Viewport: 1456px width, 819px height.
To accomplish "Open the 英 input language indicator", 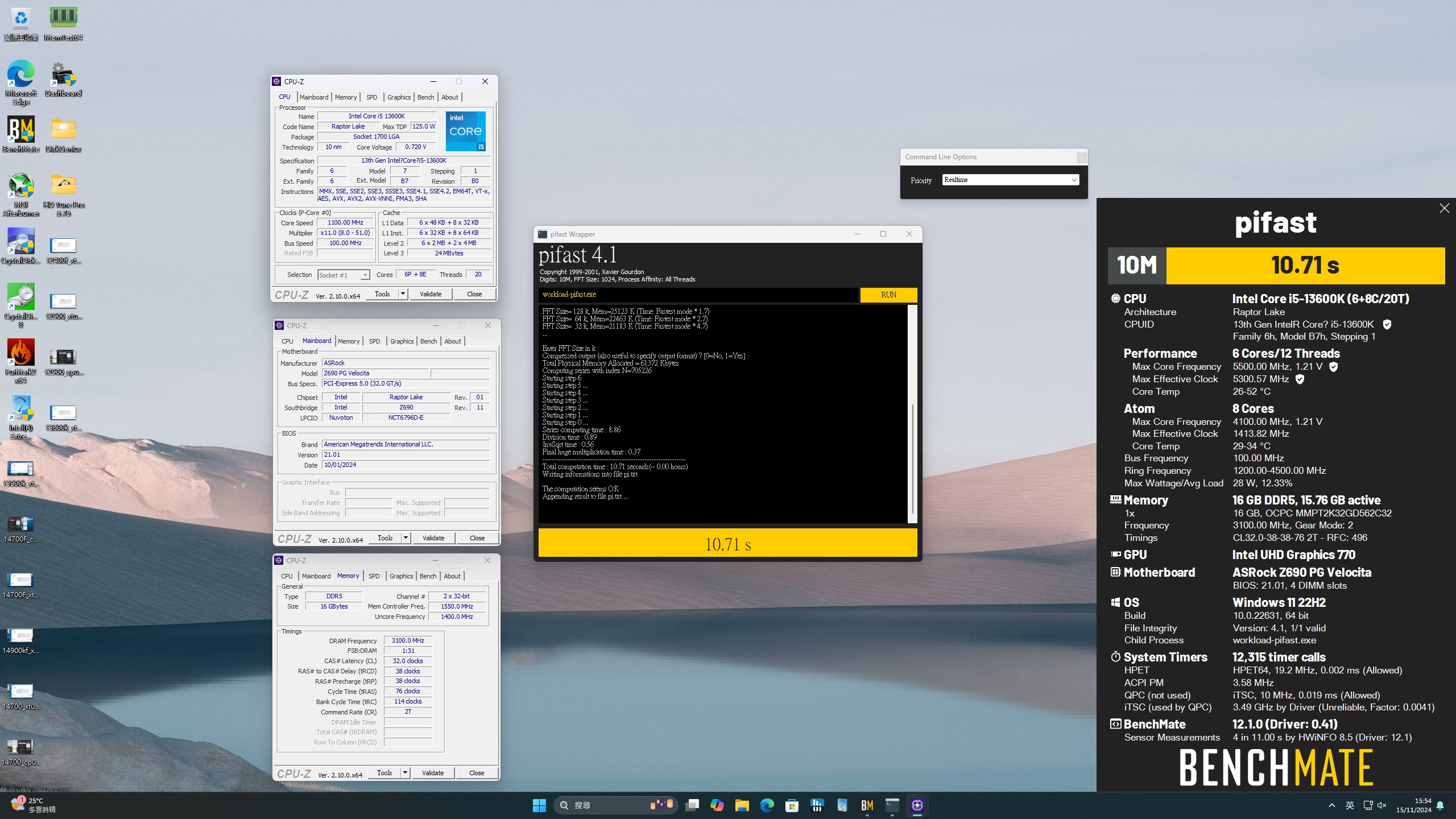I will click(x=1350, y=805).
